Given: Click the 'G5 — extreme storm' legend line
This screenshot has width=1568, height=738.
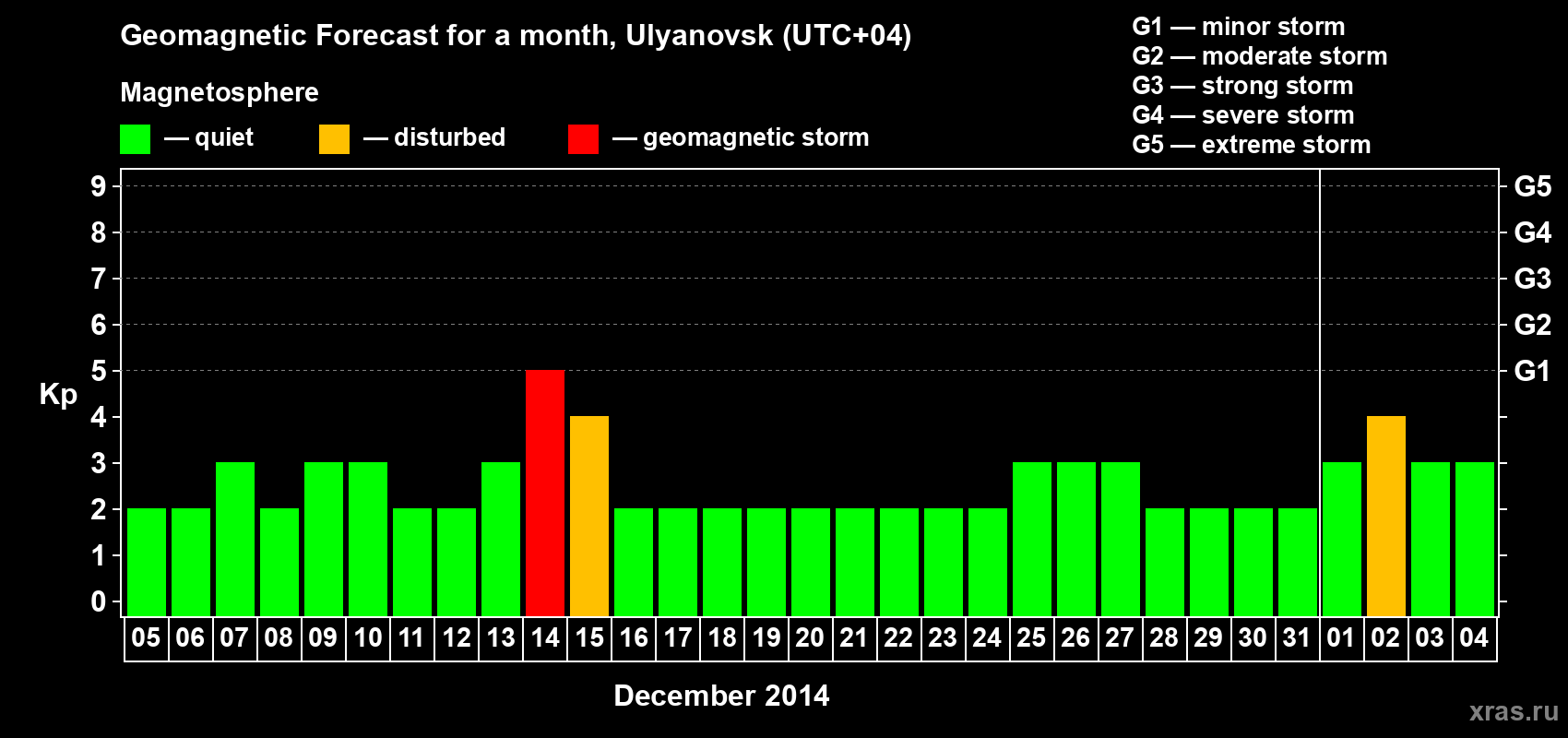Looking at the screenshot, I should click(x=1251, y=145).
